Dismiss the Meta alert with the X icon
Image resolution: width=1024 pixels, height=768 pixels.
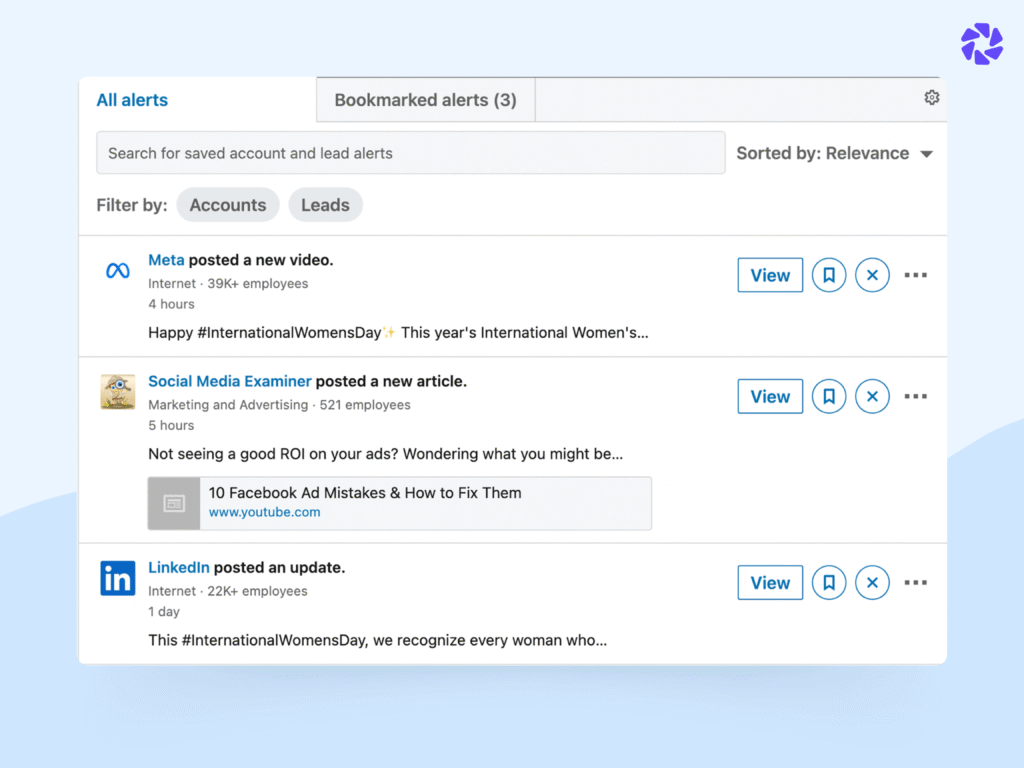pyautogui.click(x=872, y=275)
